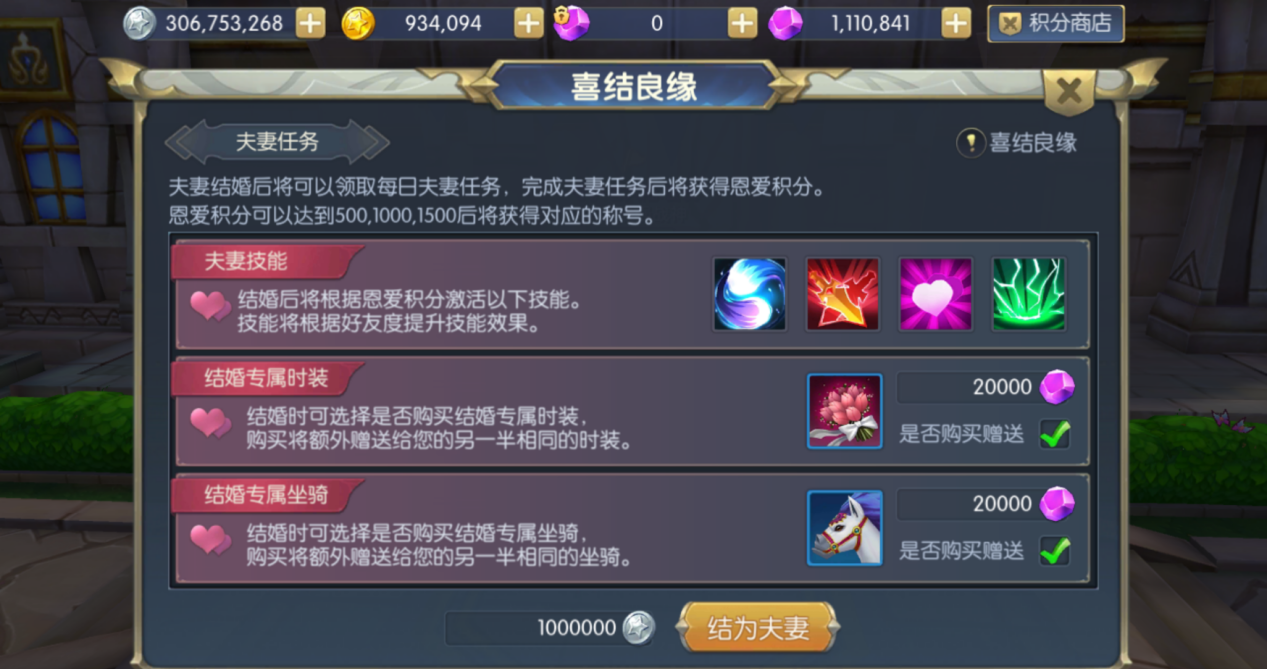Image resolution: width=1267 pixels, height=669 pixels.
Task: Toggle wedding outfit 是否购买赠送 checkbox
Action: click(1055, 434)
